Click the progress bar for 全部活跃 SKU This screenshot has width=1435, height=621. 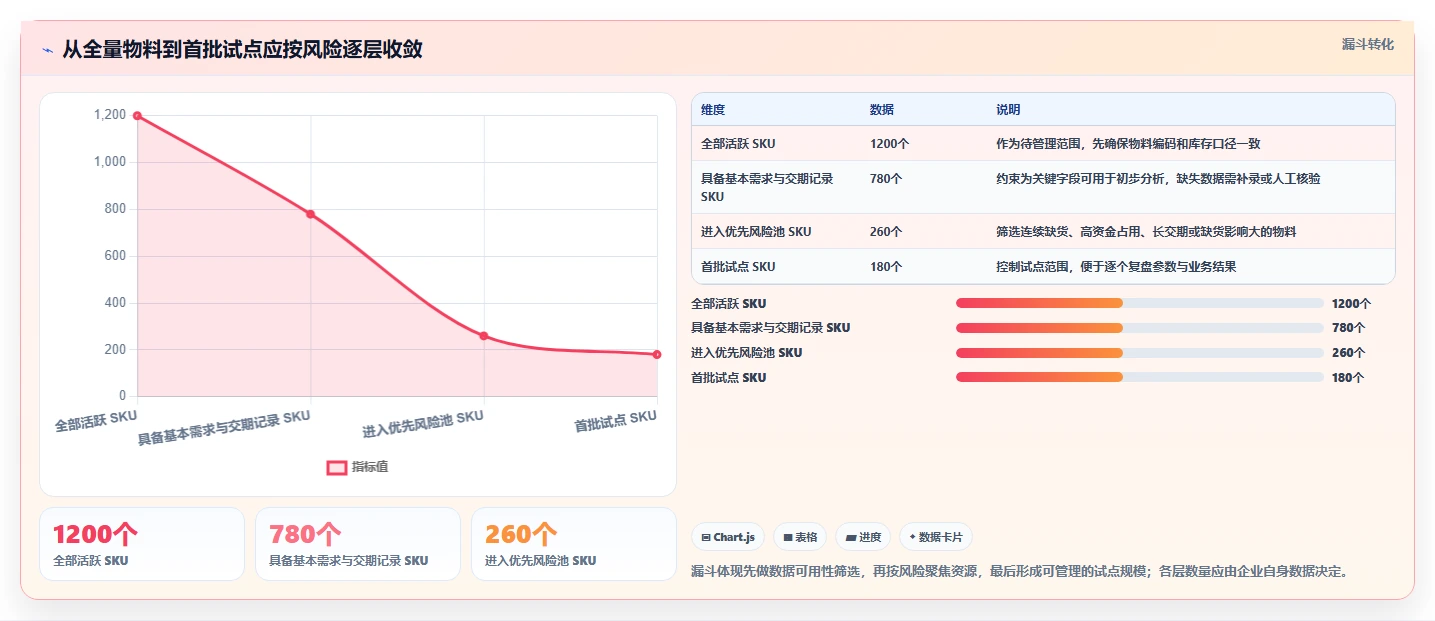tap(1140, 303)
